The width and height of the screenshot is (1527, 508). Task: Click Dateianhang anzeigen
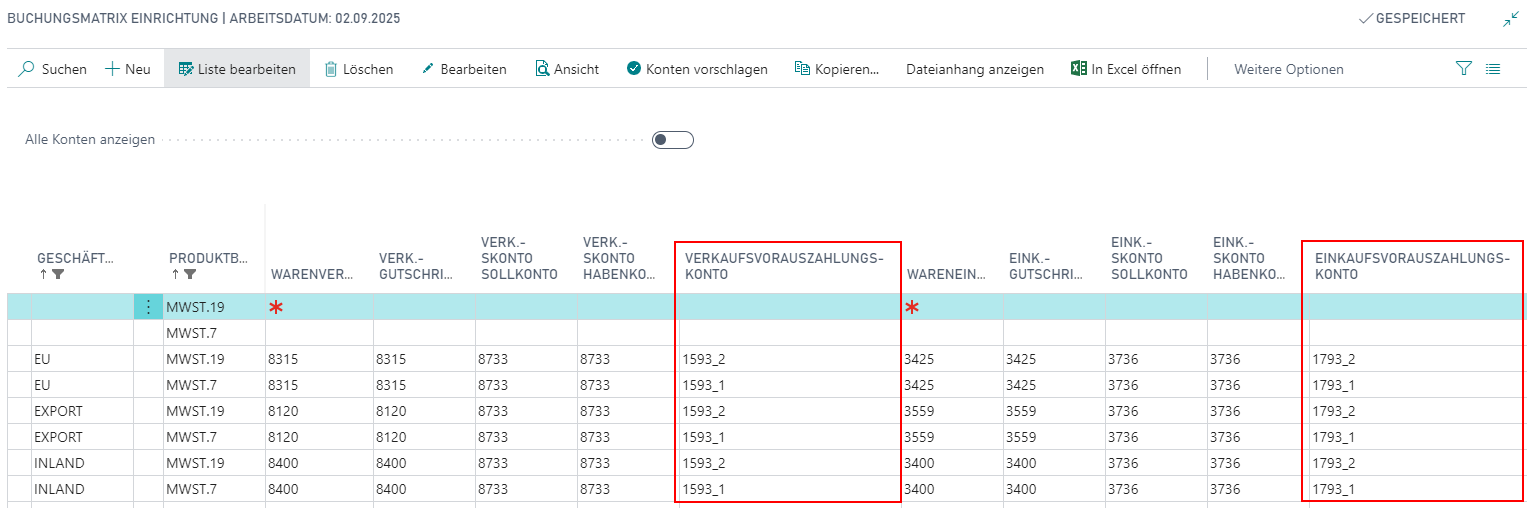click(974, 69)
